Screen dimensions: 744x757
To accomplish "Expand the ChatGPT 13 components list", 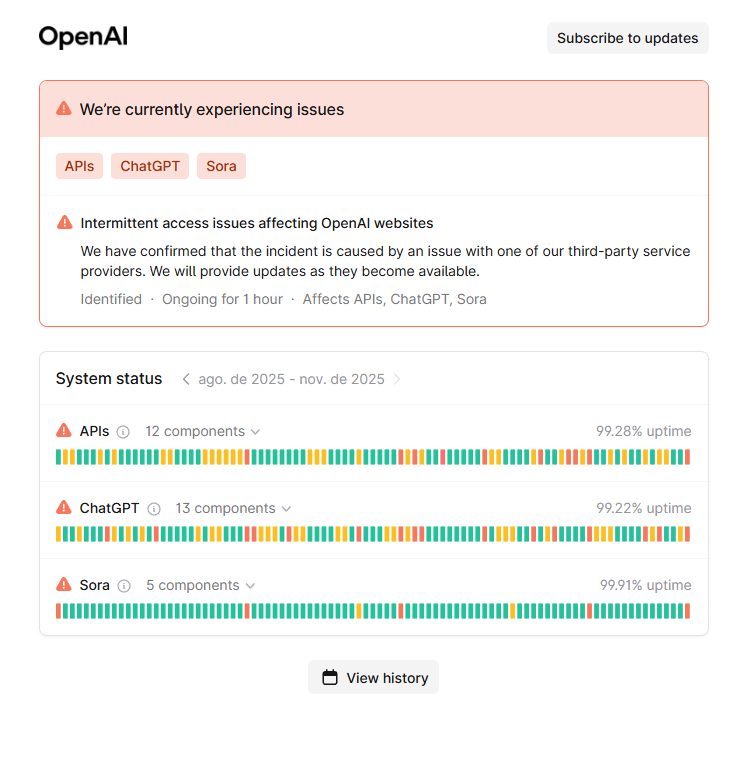I will click(x=233, y=508).
